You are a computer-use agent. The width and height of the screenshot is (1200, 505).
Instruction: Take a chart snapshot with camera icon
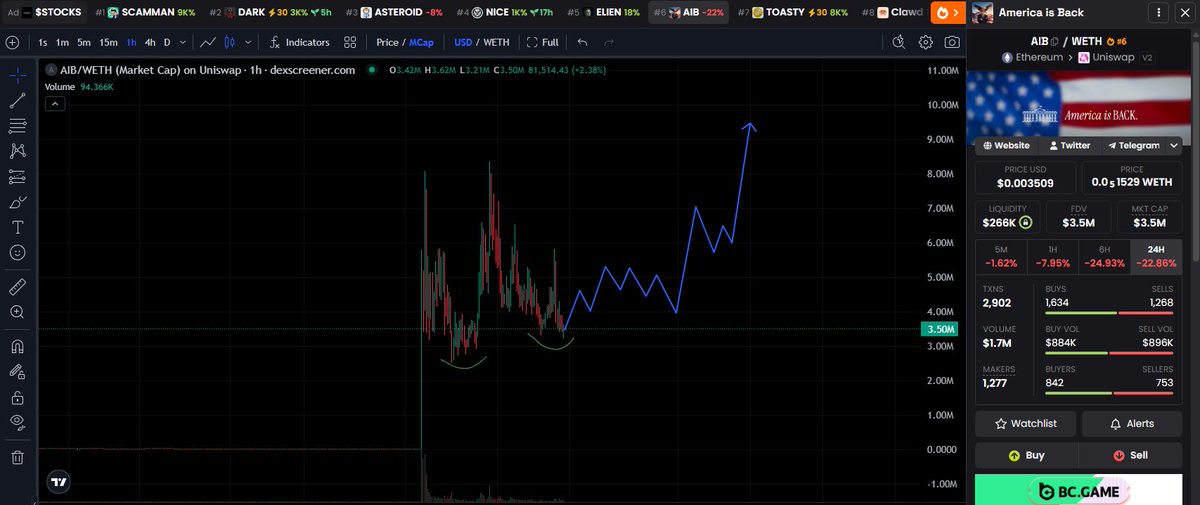point(952,42)
